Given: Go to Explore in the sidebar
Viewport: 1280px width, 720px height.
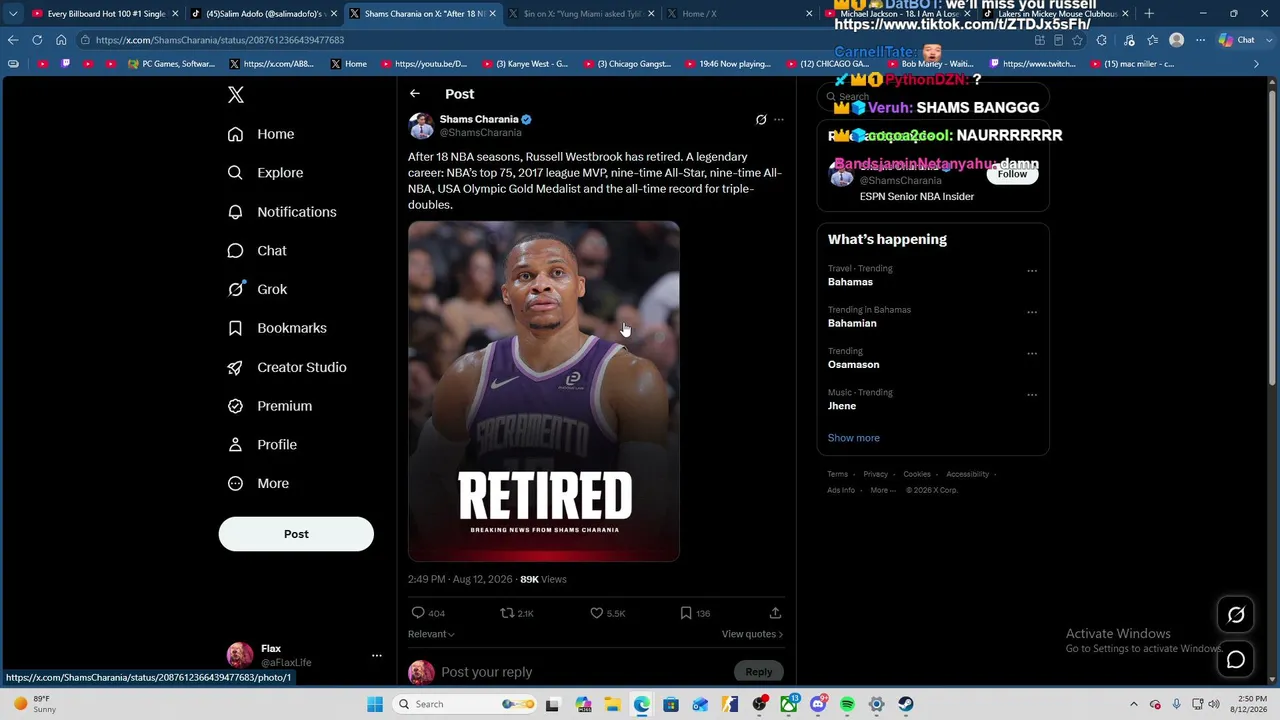Looking at the screenshot, I should tap(265, 173).
